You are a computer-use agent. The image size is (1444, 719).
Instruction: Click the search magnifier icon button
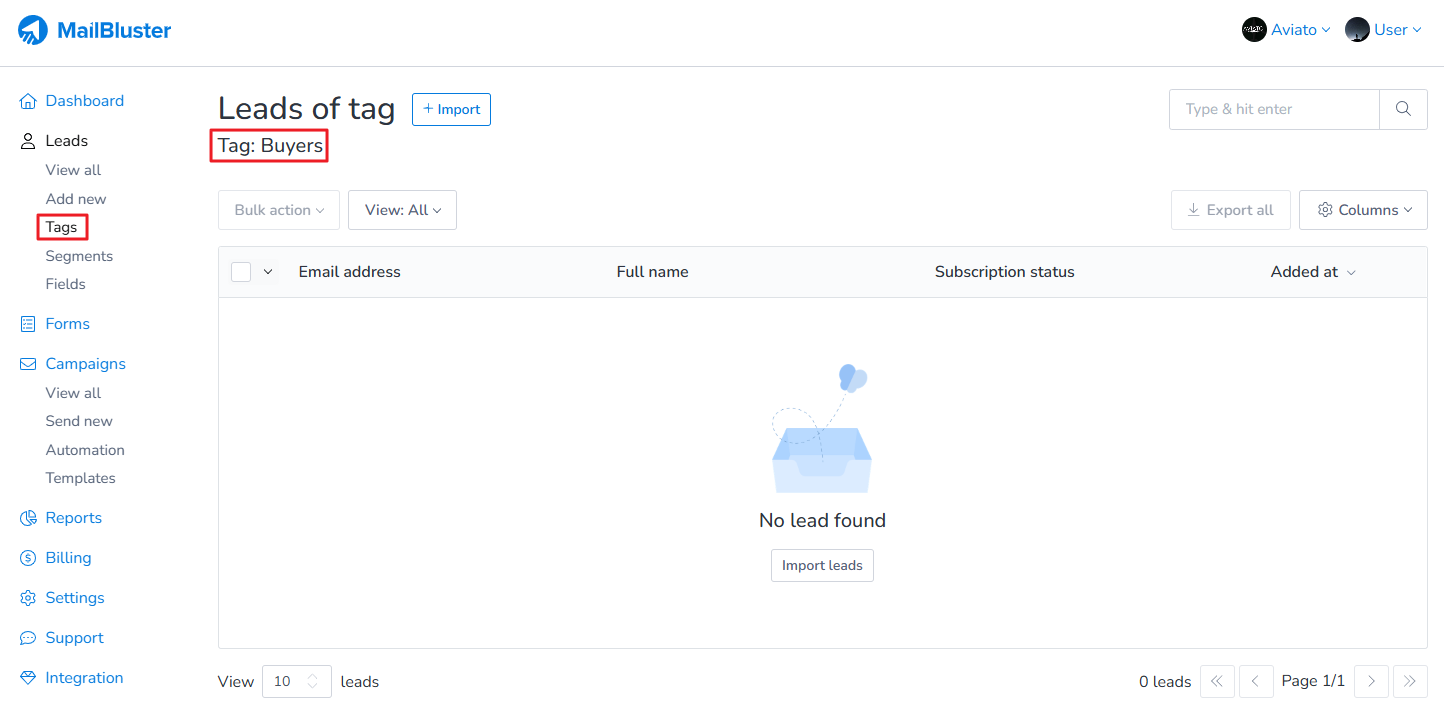tap(1403, 109)
